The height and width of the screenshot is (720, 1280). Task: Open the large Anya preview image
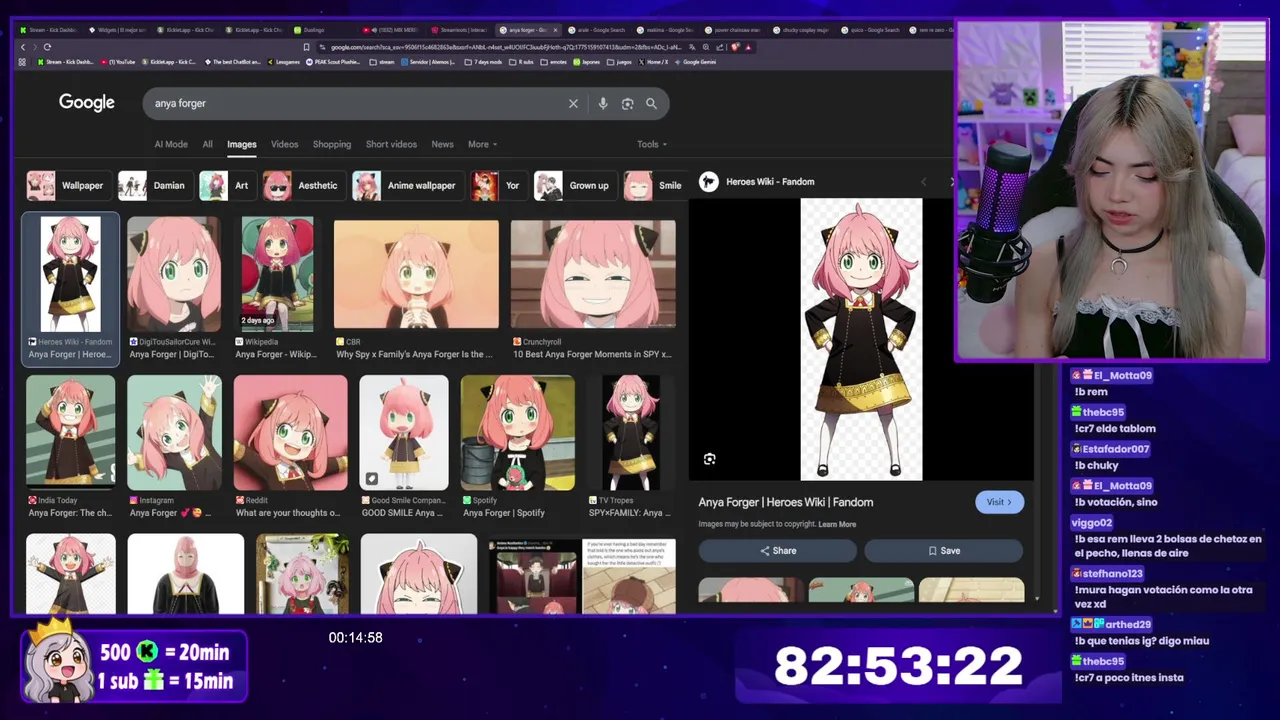(x=861, y=339)
